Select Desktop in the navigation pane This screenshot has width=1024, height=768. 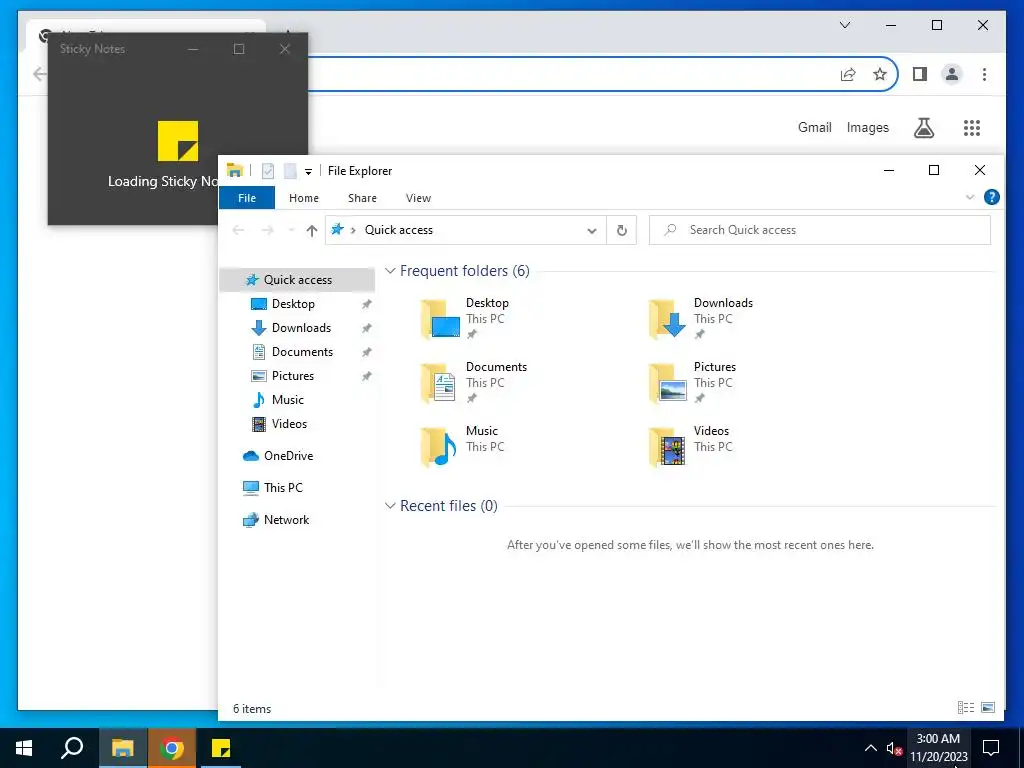tap(293, 304)
